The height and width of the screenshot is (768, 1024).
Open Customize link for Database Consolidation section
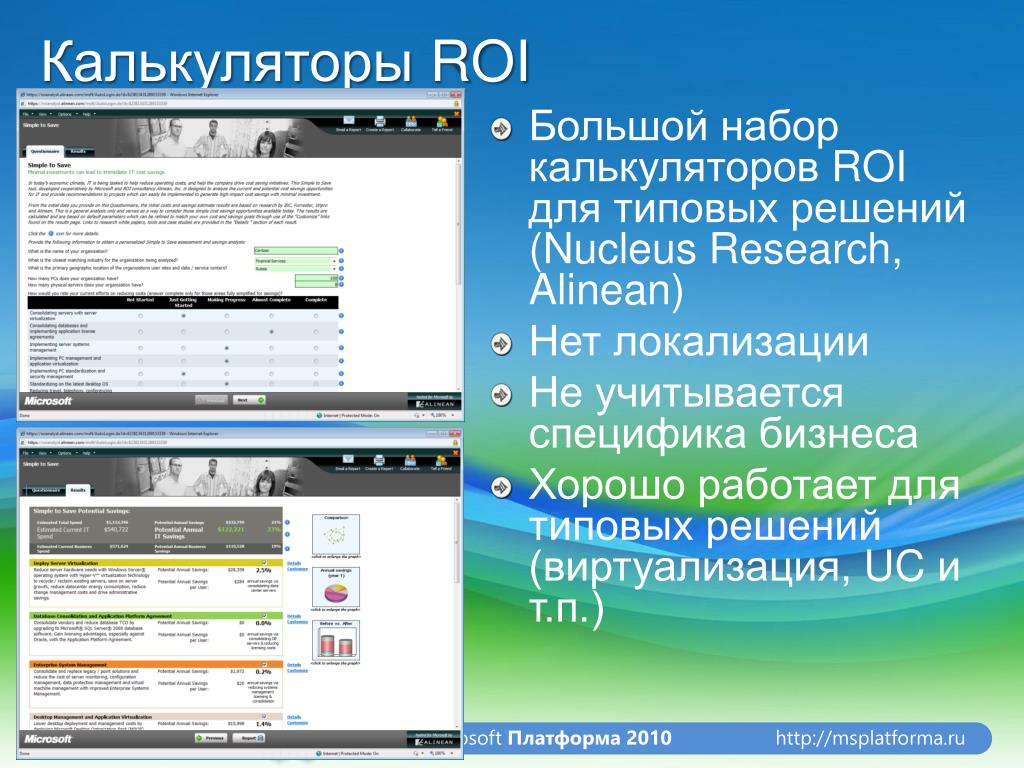(297, 622)
